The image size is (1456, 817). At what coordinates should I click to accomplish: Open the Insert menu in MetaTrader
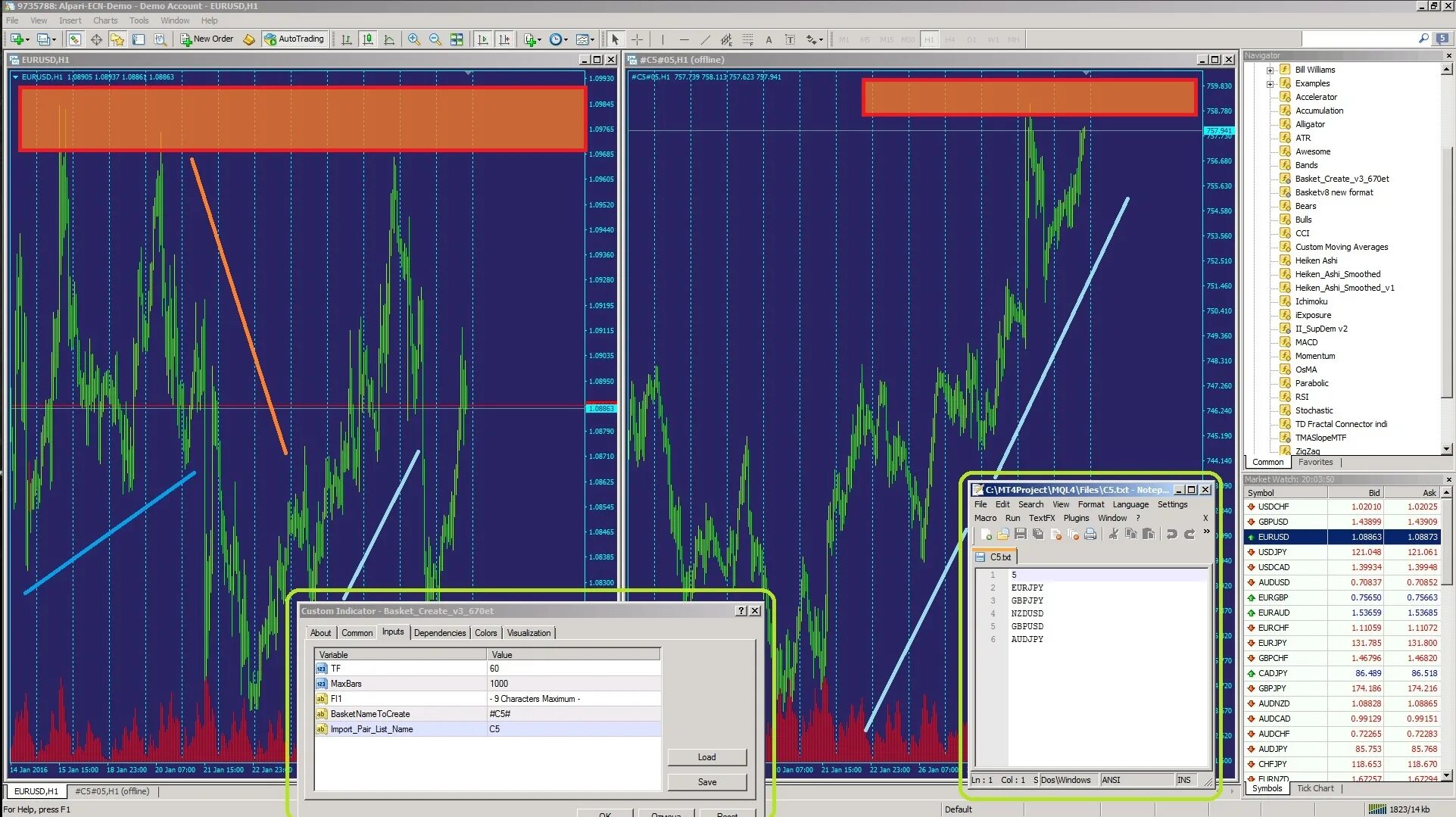[70, 20]
